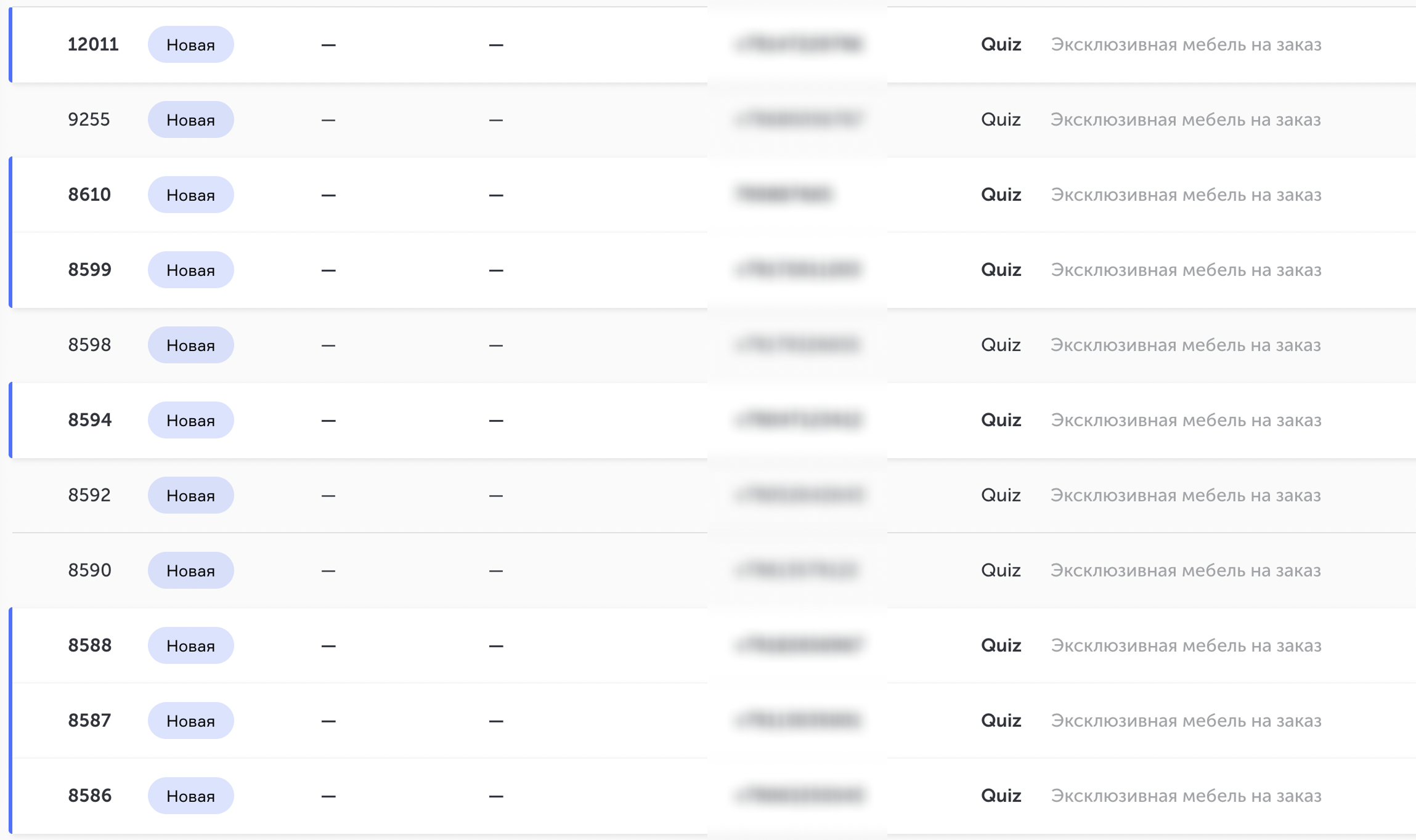Open the quiz title in row 8586
This screenshot has width=1416, height=840.
coord(1186,796)
